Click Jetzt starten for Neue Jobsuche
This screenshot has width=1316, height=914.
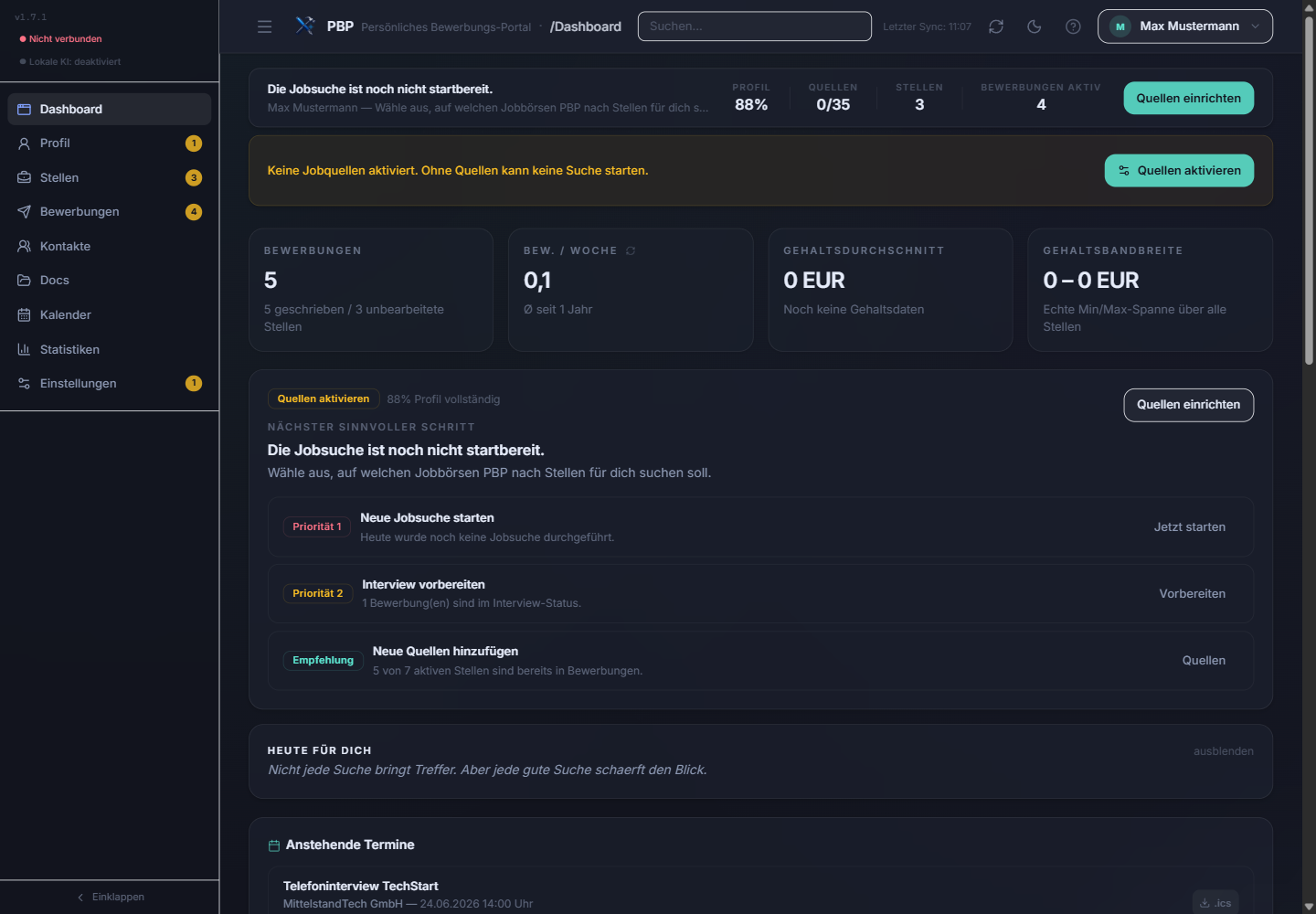1190,527
